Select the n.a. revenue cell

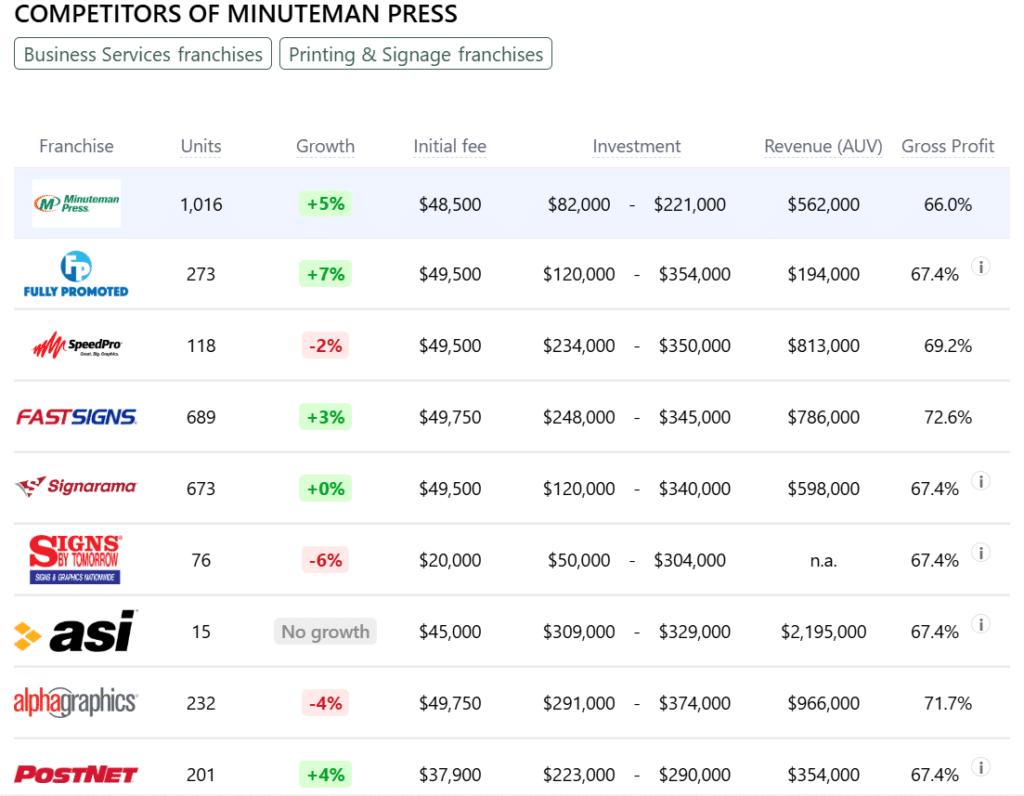824,561
